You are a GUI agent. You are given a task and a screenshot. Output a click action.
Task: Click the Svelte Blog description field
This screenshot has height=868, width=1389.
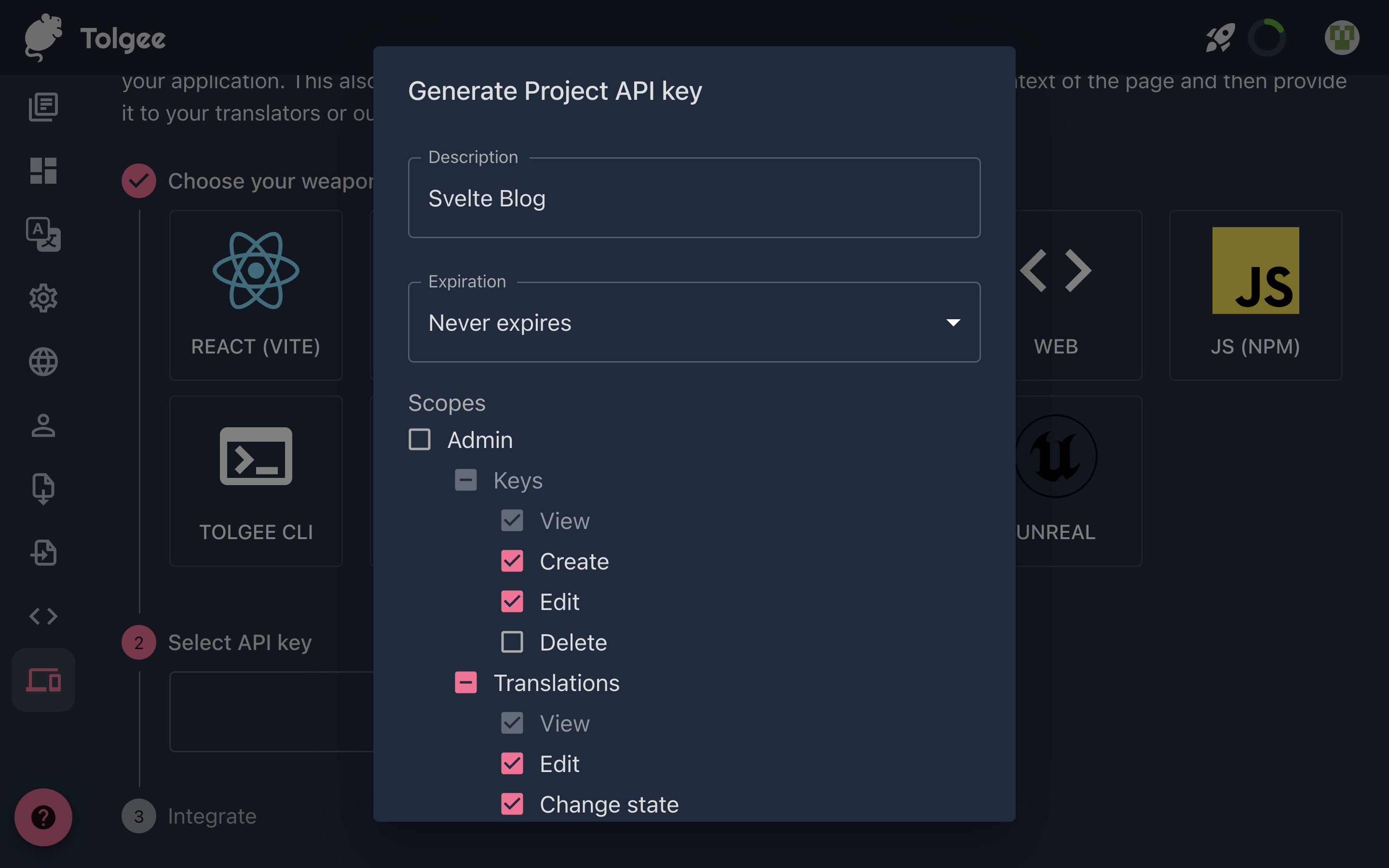[694, 198]
